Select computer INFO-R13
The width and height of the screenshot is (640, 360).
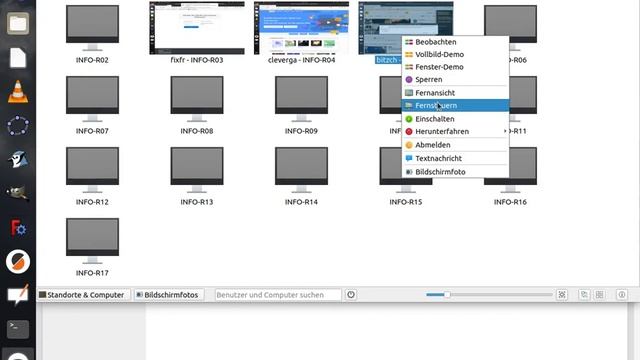[197, 176]
